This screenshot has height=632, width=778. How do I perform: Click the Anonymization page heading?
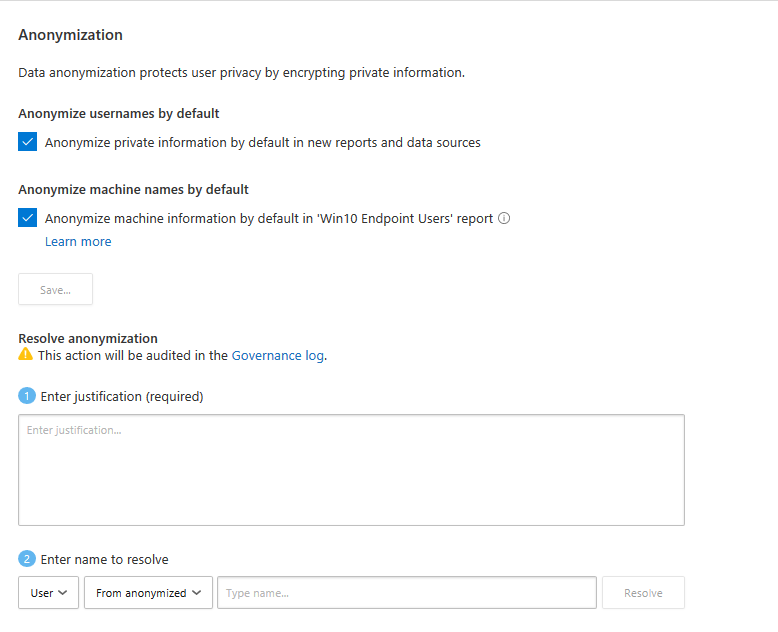70,35
